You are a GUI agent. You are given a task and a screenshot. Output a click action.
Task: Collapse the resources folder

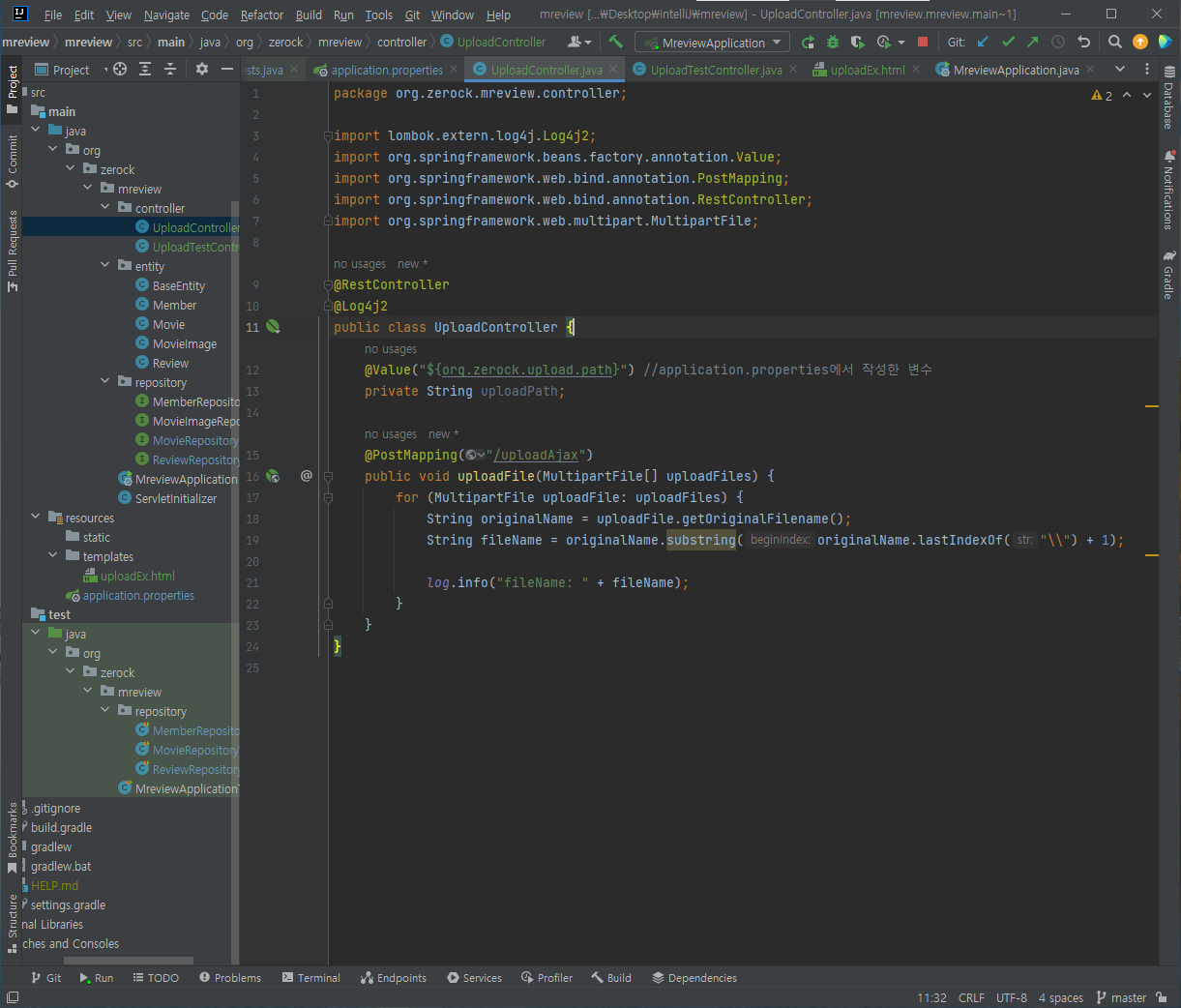pyautogui.click(x=36, y=517)
